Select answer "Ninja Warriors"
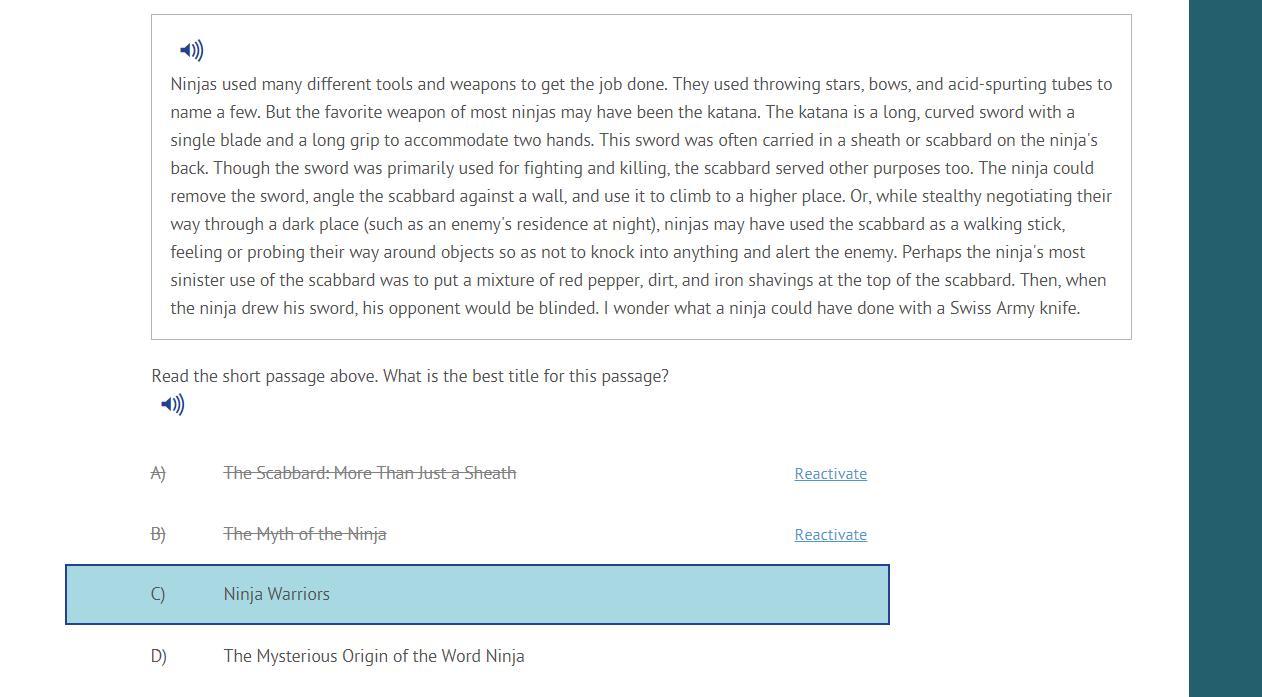Viewport: 1262px width, 697px height. click(277, 594)
